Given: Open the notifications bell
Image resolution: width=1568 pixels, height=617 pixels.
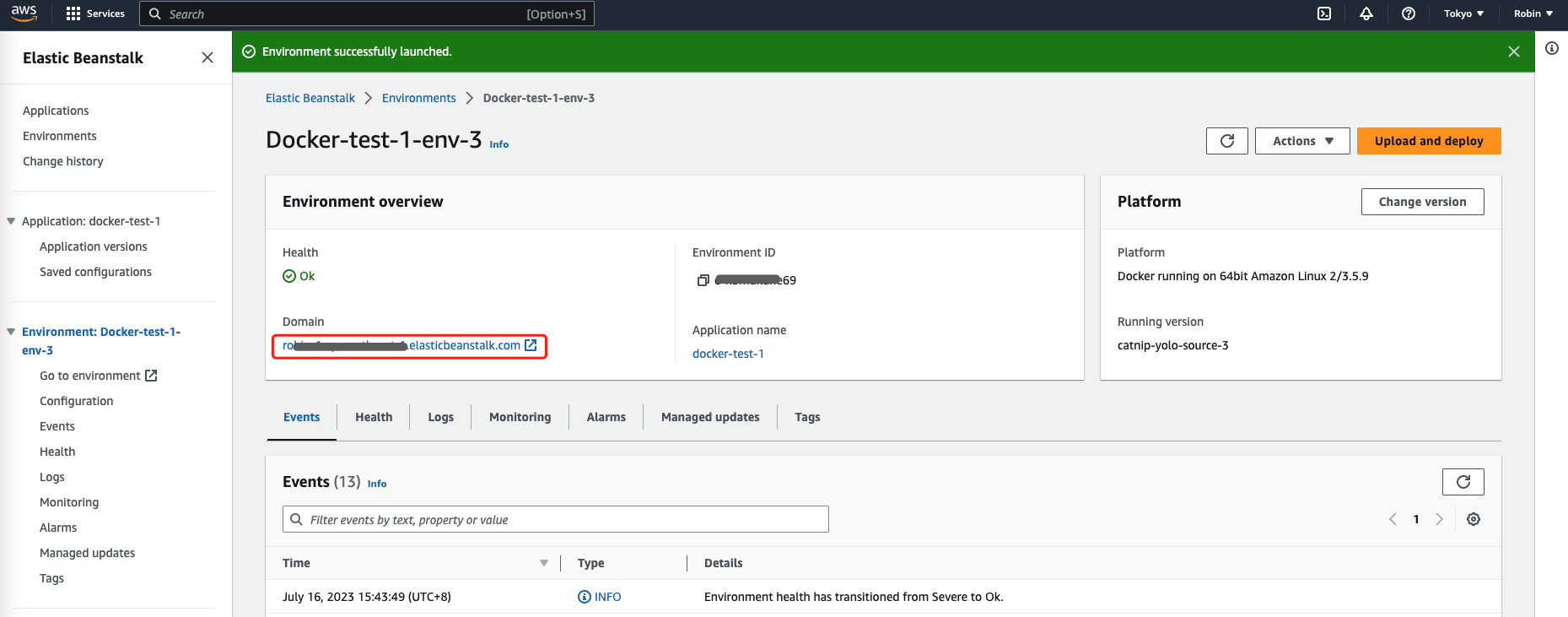Looking at the screenshot, I should tap(1366, 14).
